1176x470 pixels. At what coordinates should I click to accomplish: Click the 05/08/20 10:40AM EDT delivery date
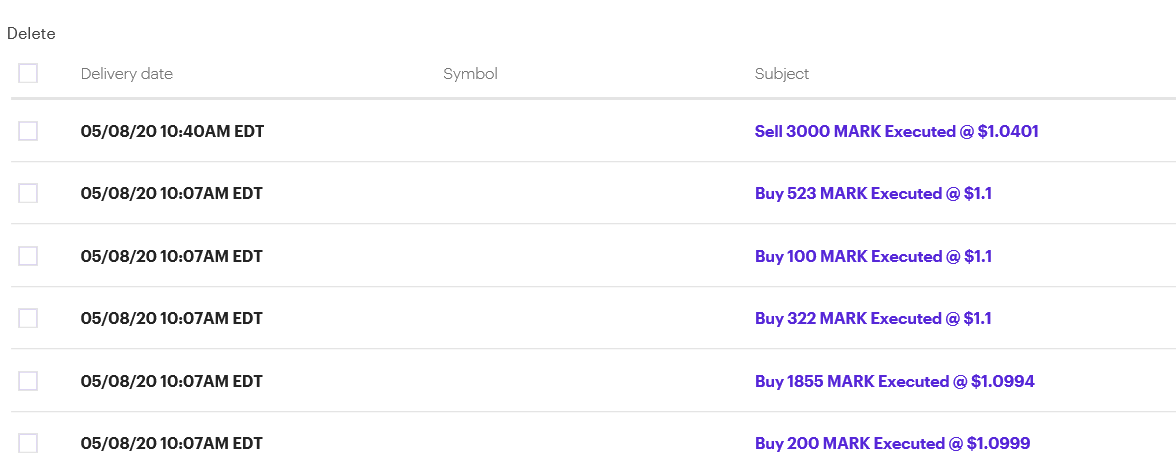point(172,131)
